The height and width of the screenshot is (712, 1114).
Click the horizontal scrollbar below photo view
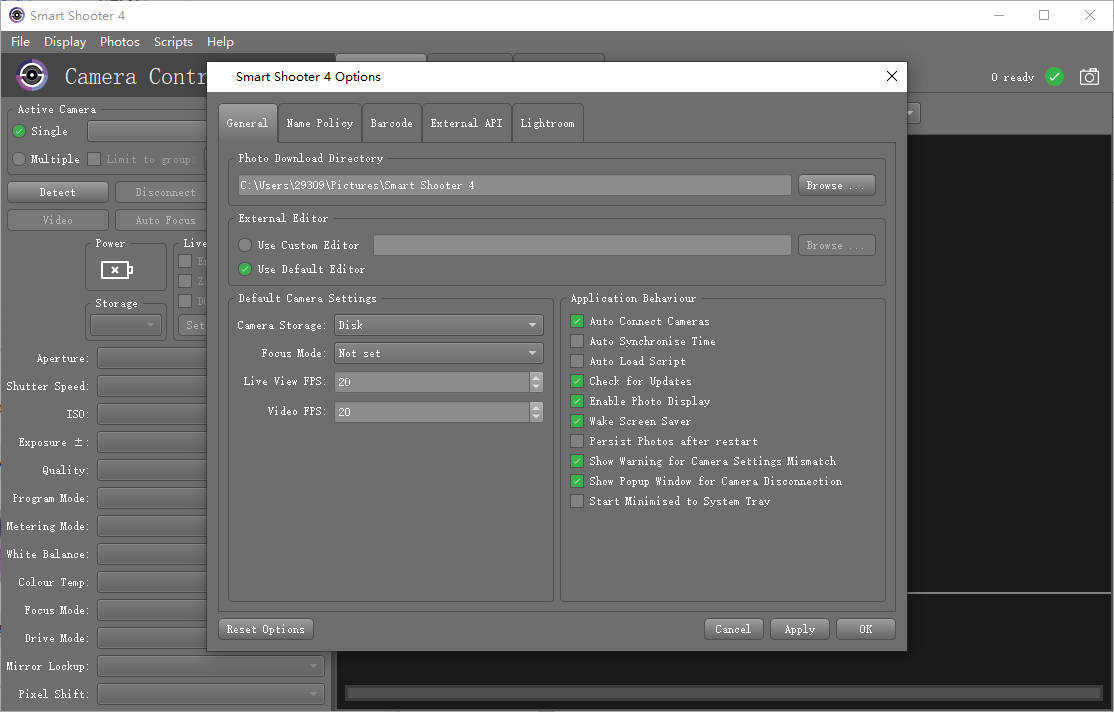pyautogui.click(x=723, y=693)
